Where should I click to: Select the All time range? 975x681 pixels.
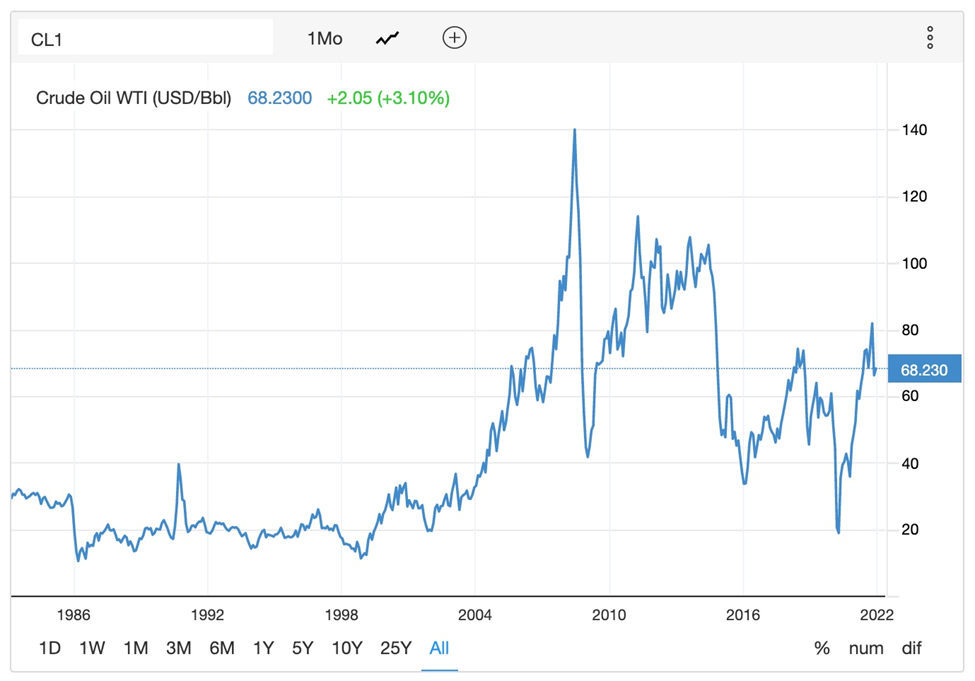coord(439,648)
